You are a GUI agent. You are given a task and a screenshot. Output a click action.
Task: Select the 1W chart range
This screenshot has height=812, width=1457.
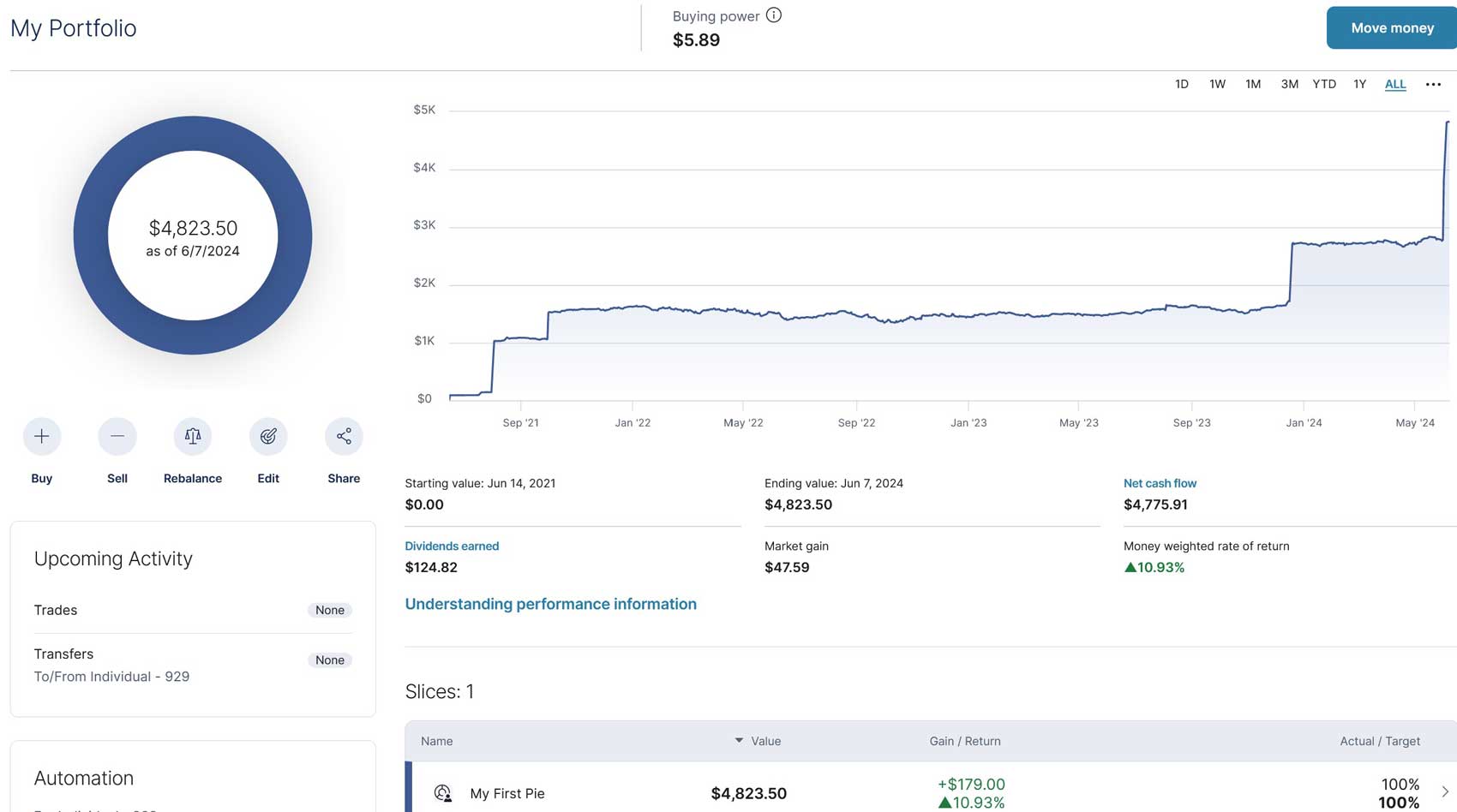[1217, 84]
